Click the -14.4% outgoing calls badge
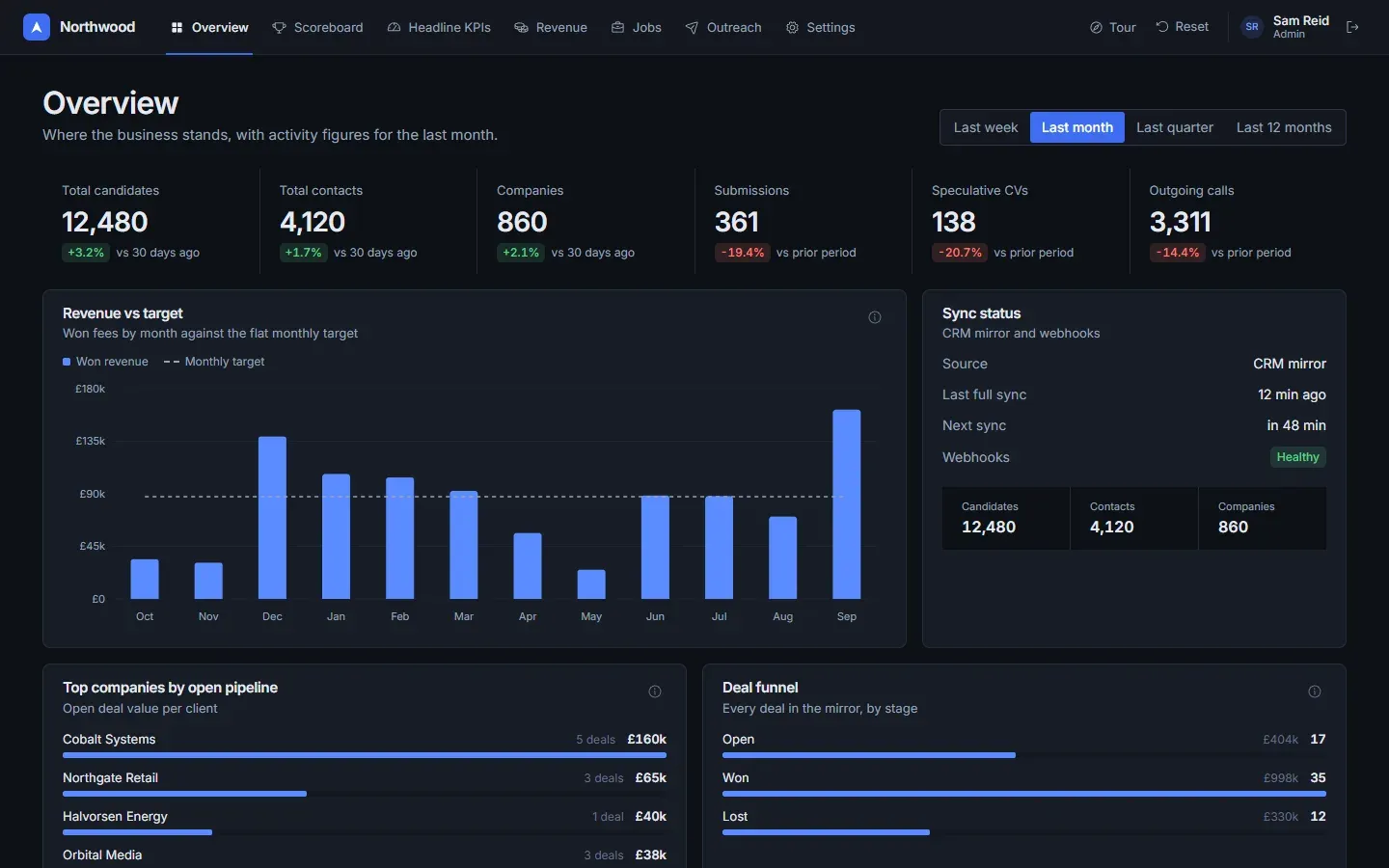This screenshot has height=868, width=1389. [x=1177, y=253]
